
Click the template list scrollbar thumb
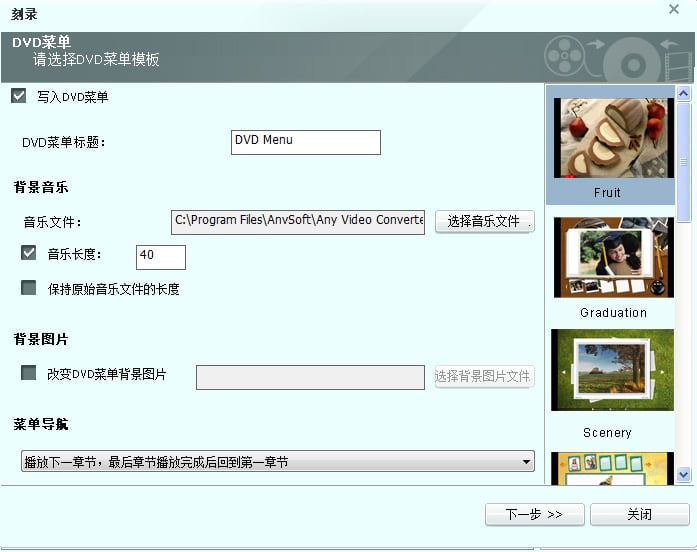pos(683,162)
